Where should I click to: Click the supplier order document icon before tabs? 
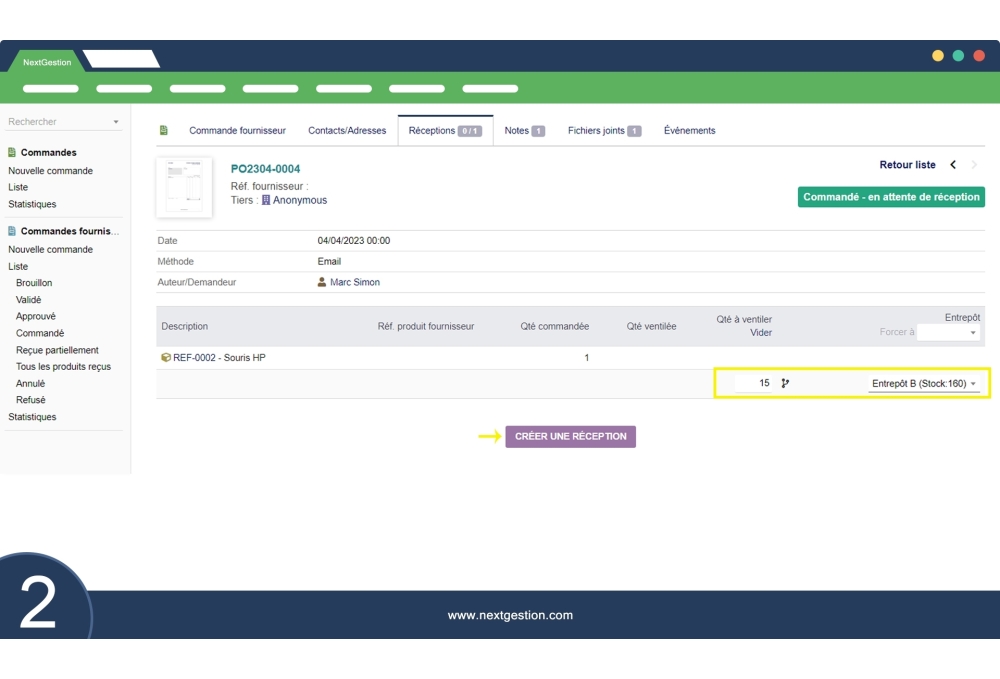click(164, 130)
